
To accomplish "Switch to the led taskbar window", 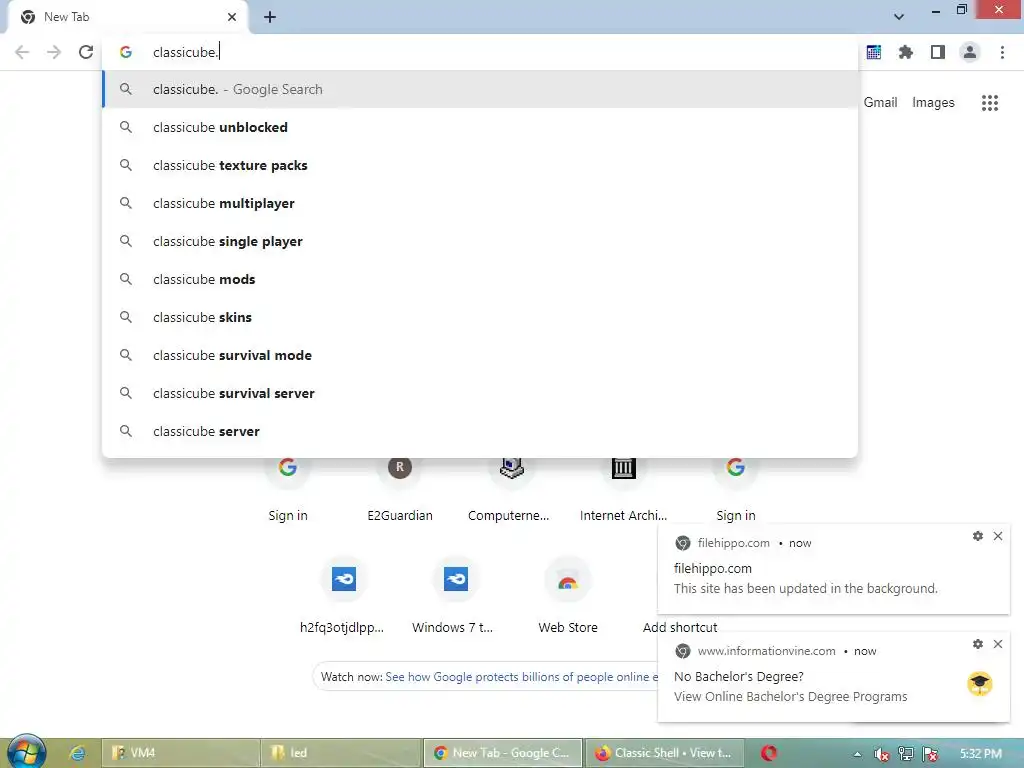I will pos(341,753).
